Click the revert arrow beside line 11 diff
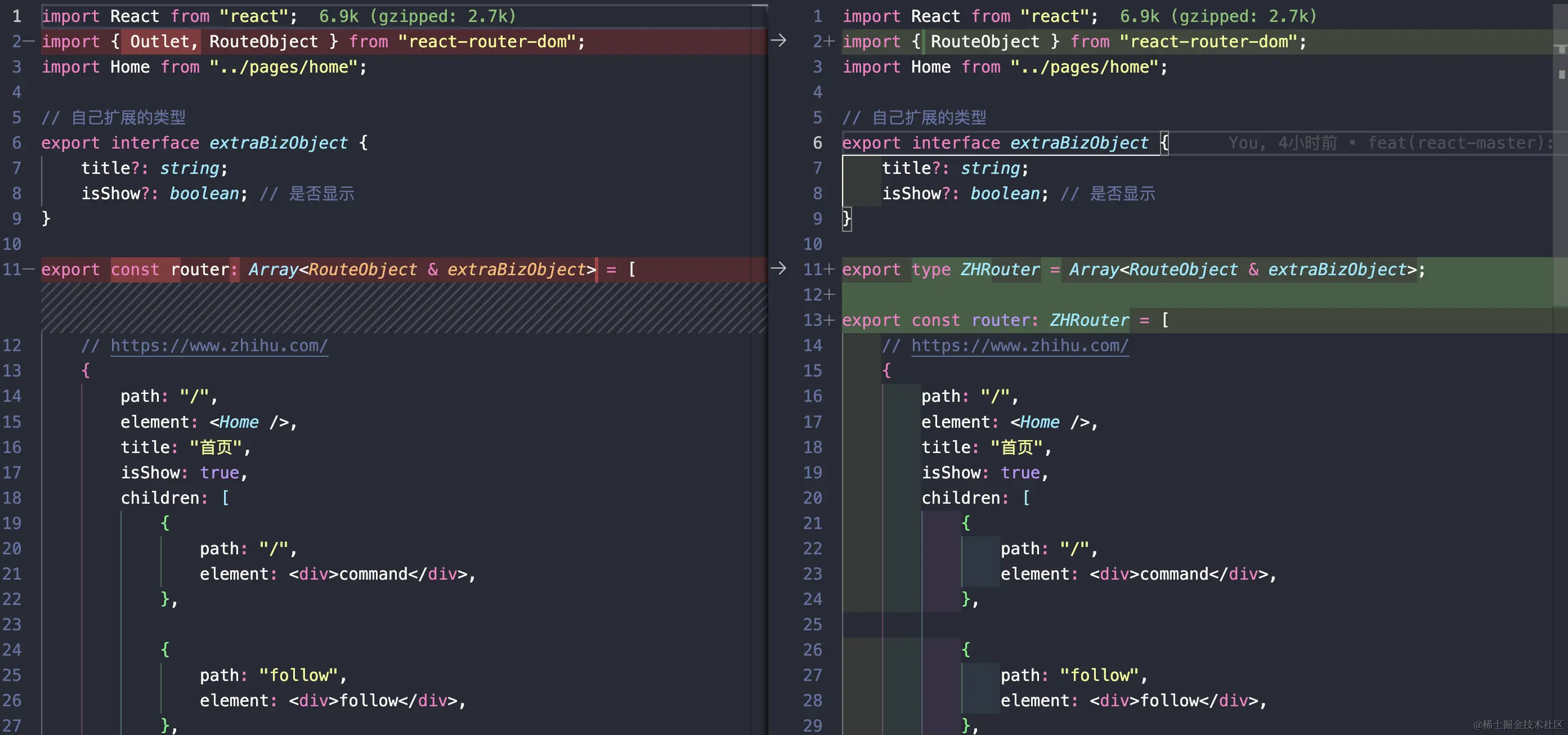Viewport: 1568px width, 735px height. [x=778, y=268]
